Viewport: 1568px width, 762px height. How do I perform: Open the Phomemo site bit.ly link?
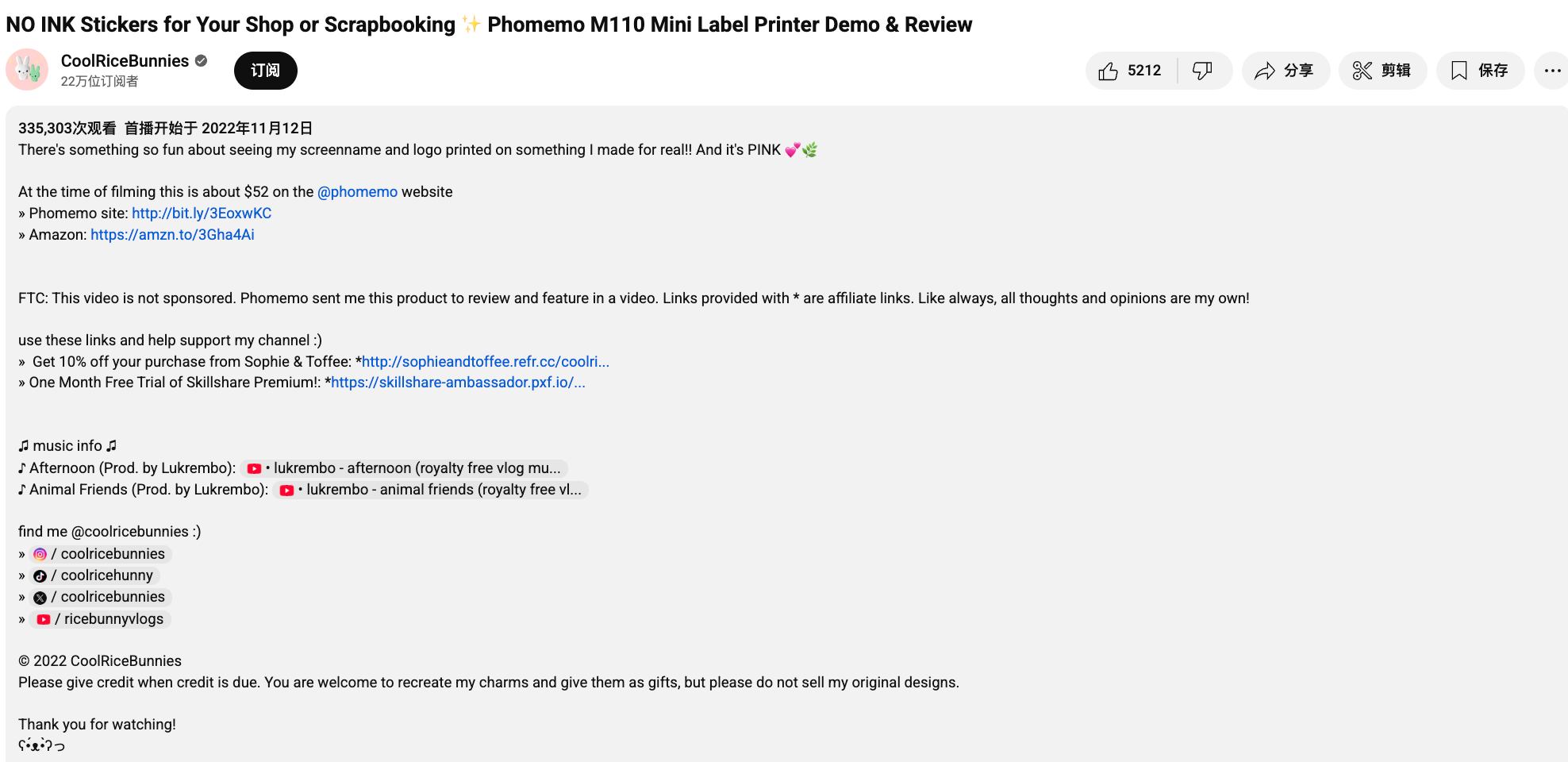pyautogui.click(x=202, y=214)
